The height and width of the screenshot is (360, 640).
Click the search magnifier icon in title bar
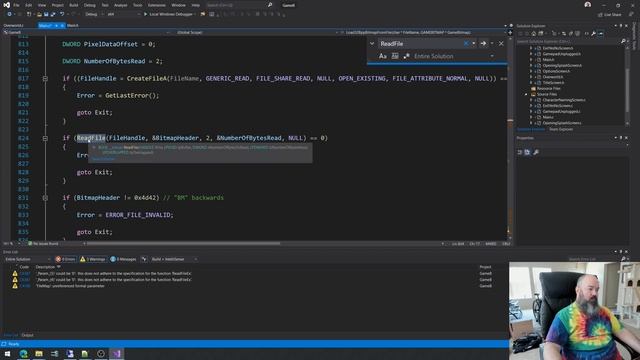(270, 5)
